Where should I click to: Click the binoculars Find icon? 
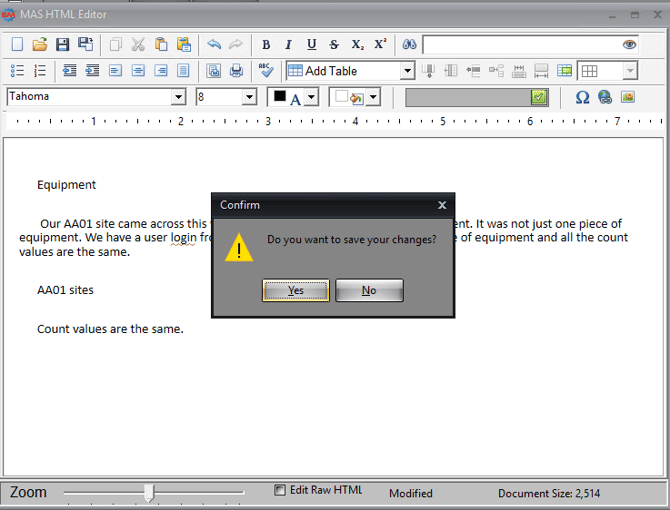pos(408,44)
